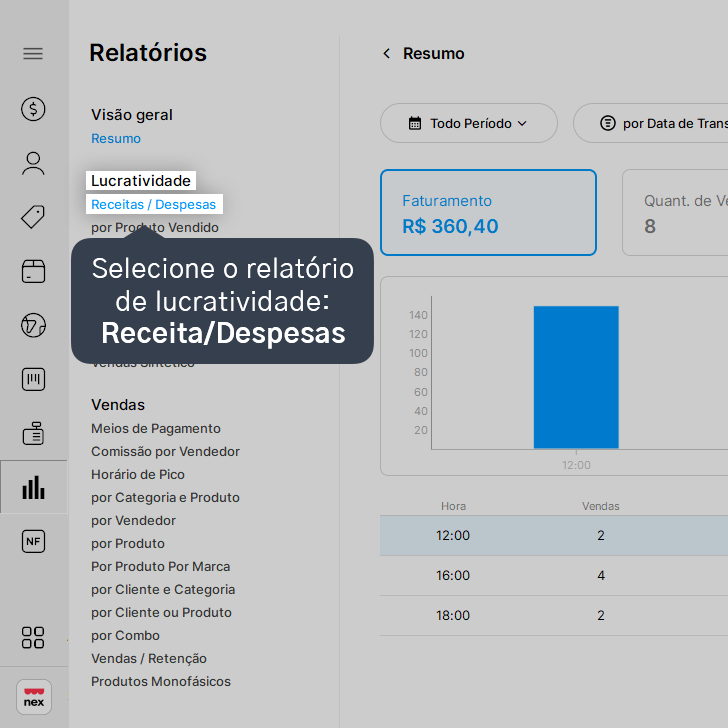Open por Vendedor report

[133, 520]
